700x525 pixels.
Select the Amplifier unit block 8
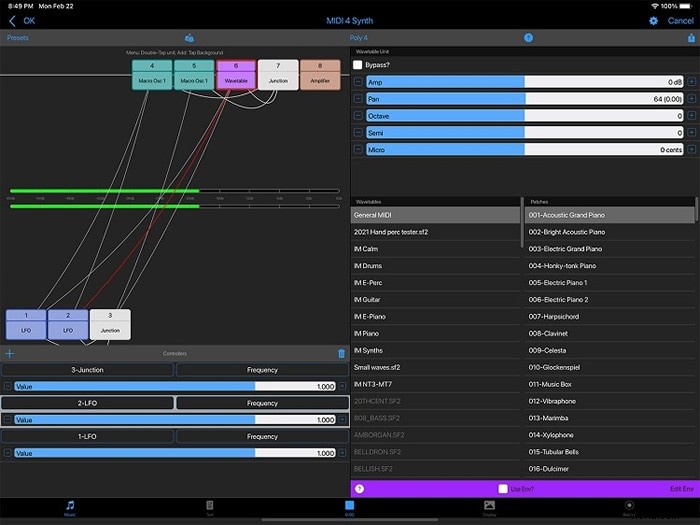pos(320,75)
